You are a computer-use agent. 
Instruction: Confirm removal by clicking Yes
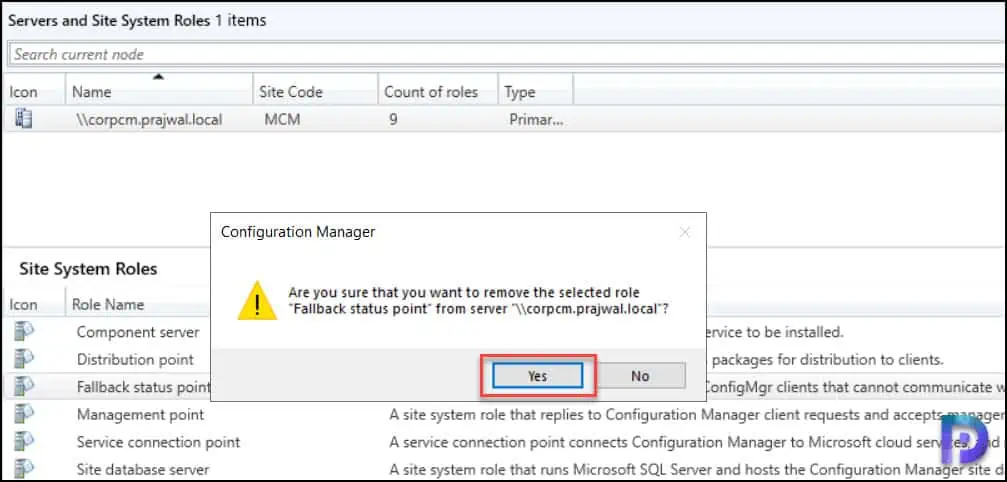click(538, 375)
